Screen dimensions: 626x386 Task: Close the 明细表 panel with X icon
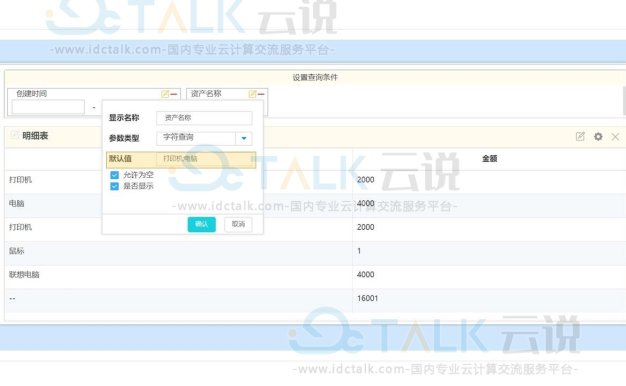click(x=615, y=137)
